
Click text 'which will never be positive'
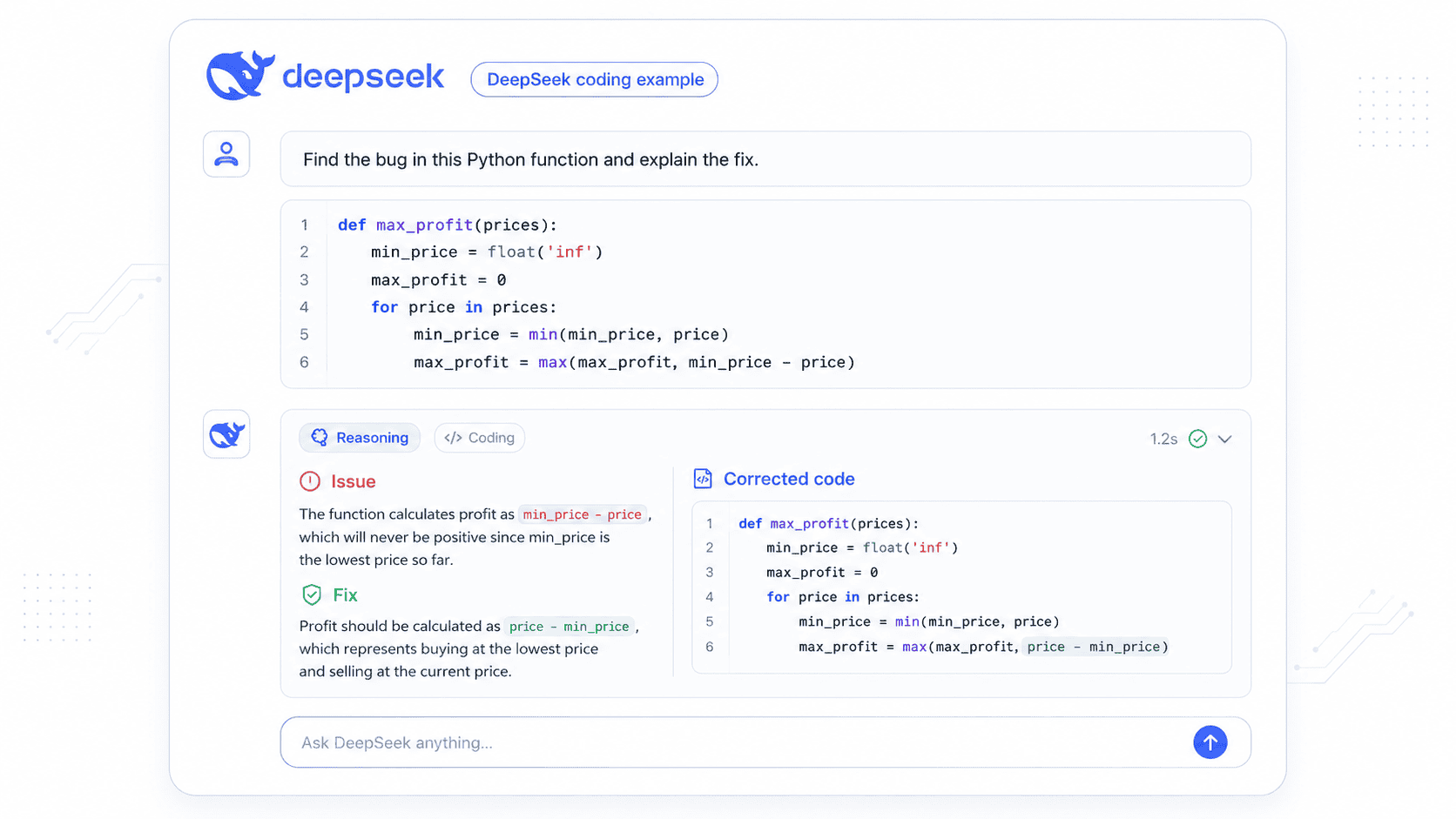[392, 537]
